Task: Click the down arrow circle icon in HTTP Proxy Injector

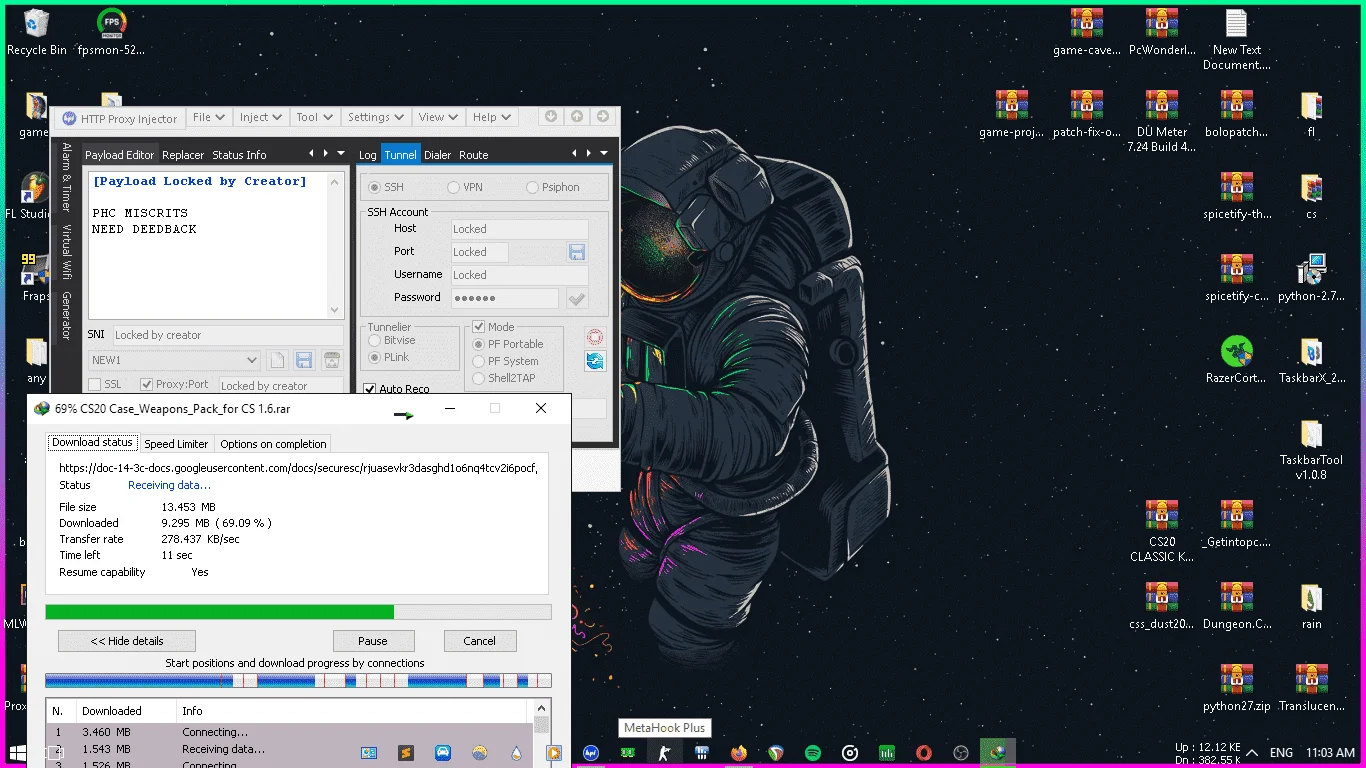Action: point(550,117)
